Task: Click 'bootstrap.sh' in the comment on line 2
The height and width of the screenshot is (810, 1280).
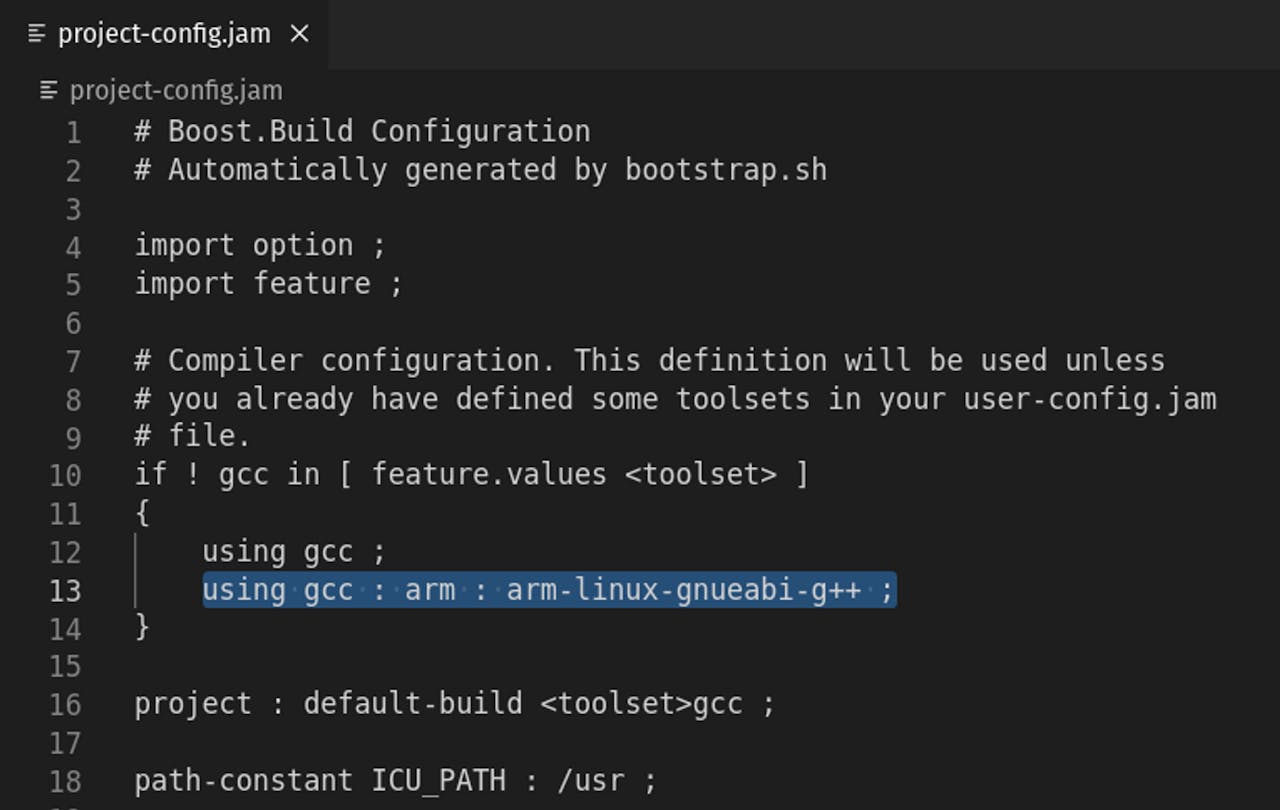Action: coord(726,170)
